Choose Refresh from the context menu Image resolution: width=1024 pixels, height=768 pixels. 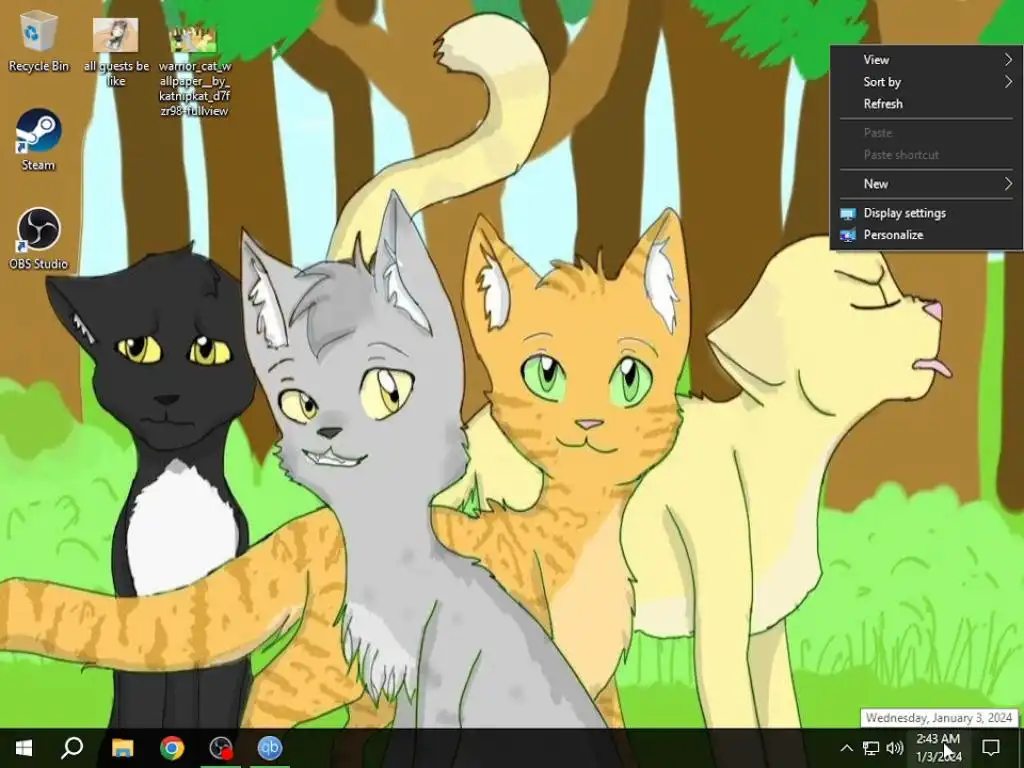click(926, 104)
